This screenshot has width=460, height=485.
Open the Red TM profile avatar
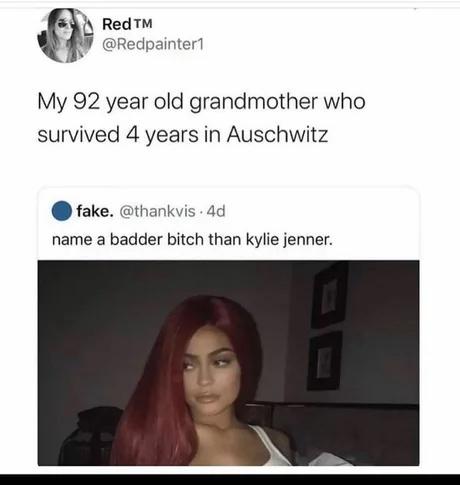click(65, 35)
